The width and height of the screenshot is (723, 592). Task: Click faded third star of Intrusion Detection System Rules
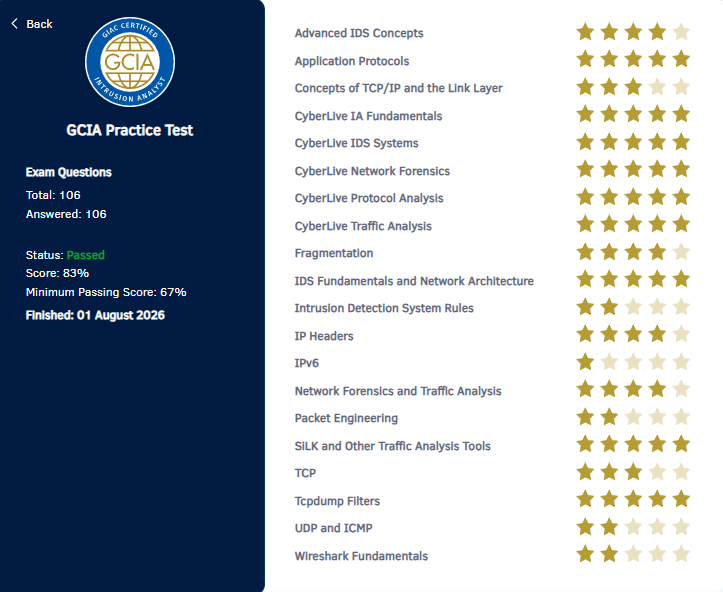click(634, 307)
